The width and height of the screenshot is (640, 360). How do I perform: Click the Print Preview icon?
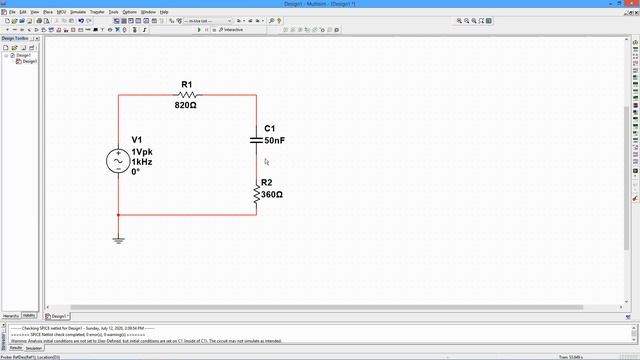pyautogui.click(x=47, y=21)
